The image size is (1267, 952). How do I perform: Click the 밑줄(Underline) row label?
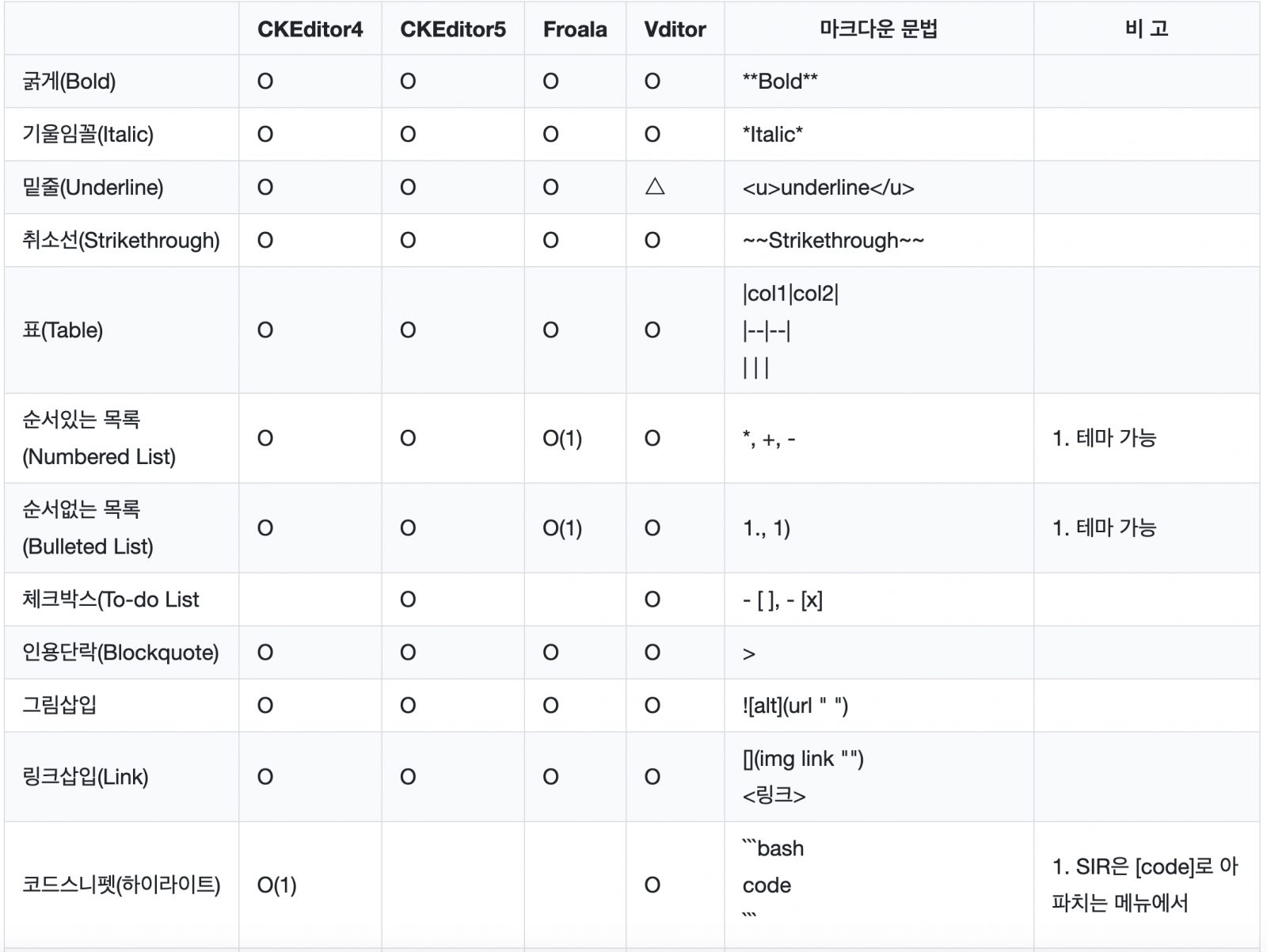[93, 188]
